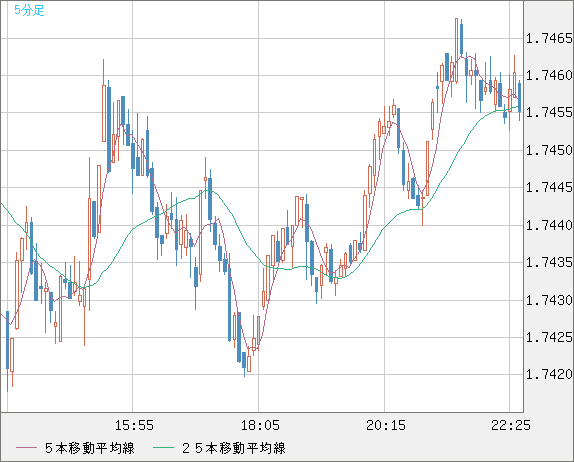
Task: Click the 25本移動平均線 legend label
Action: [x=234, y=448]
